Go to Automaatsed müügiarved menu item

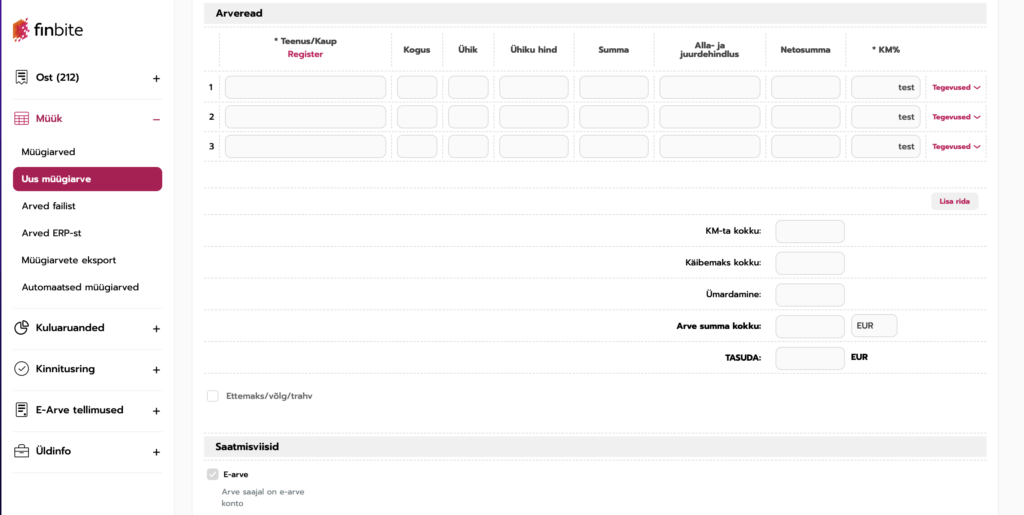80,287
